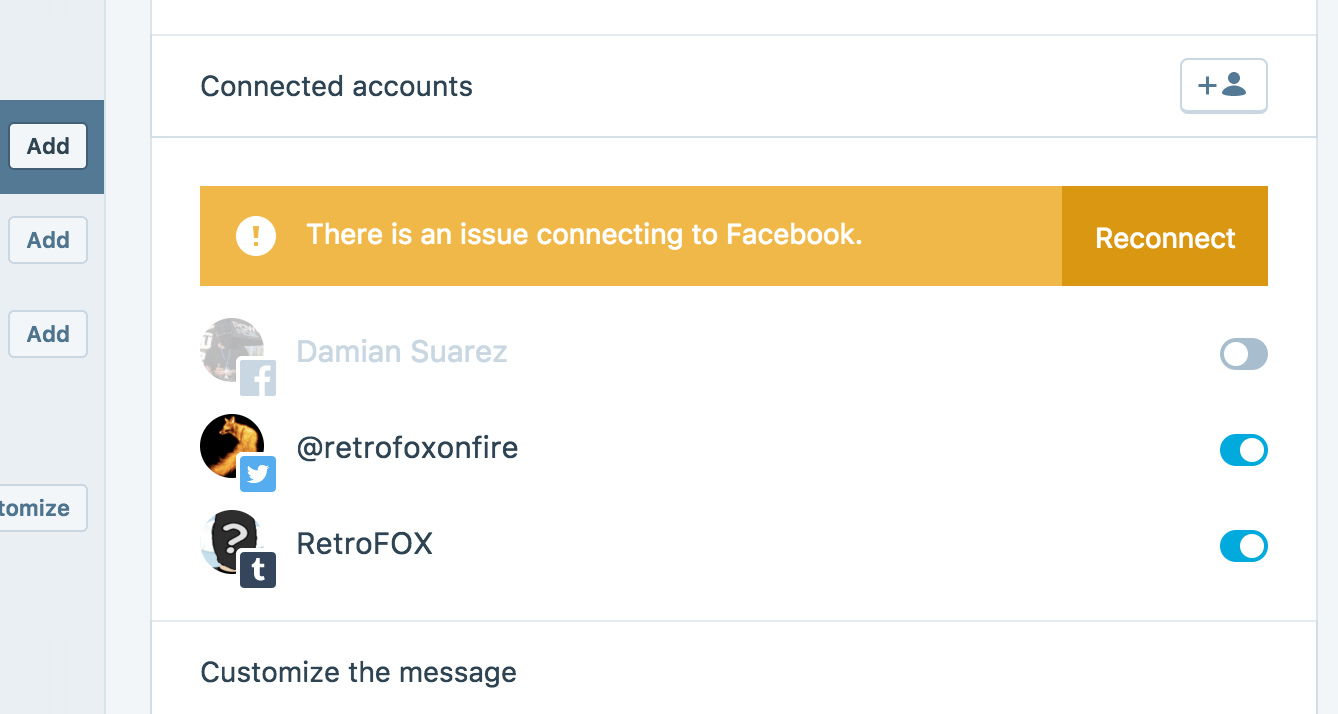The image size is (1338, 714).
Task: Click the third Add button in sidebar
Action: (48, 334)
